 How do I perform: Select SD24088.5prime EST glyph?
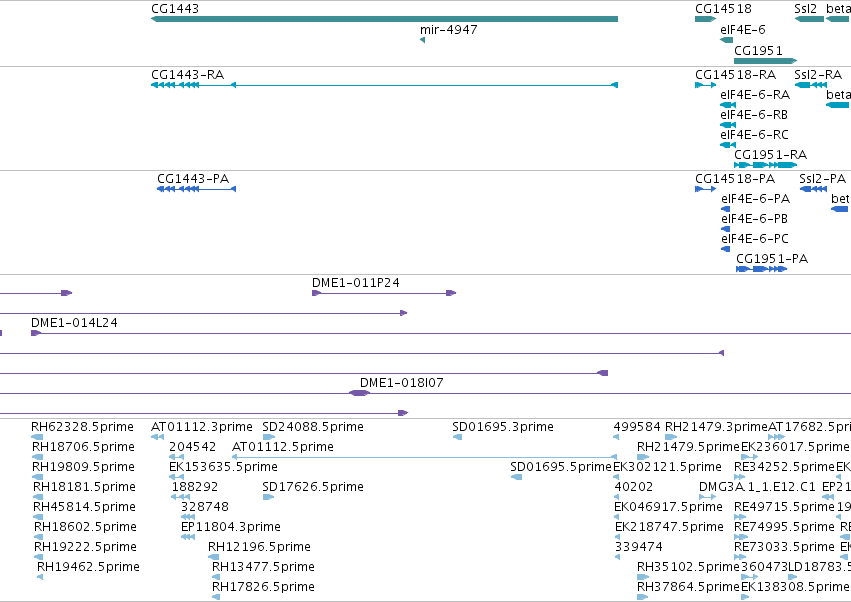click(269, 437)
